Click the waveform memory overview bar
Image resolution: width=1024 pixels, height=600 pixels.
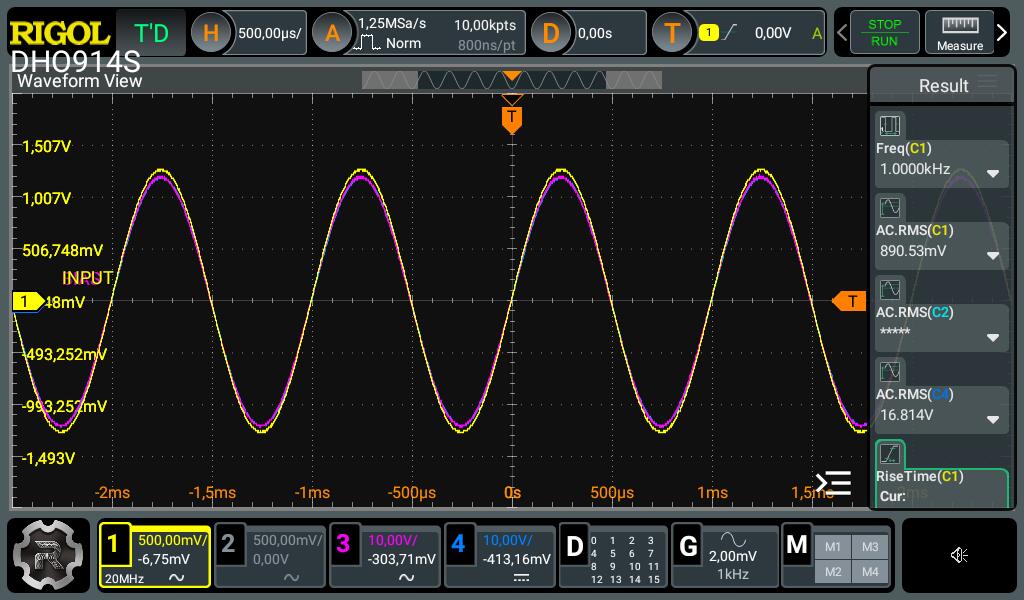click(511, 80)
